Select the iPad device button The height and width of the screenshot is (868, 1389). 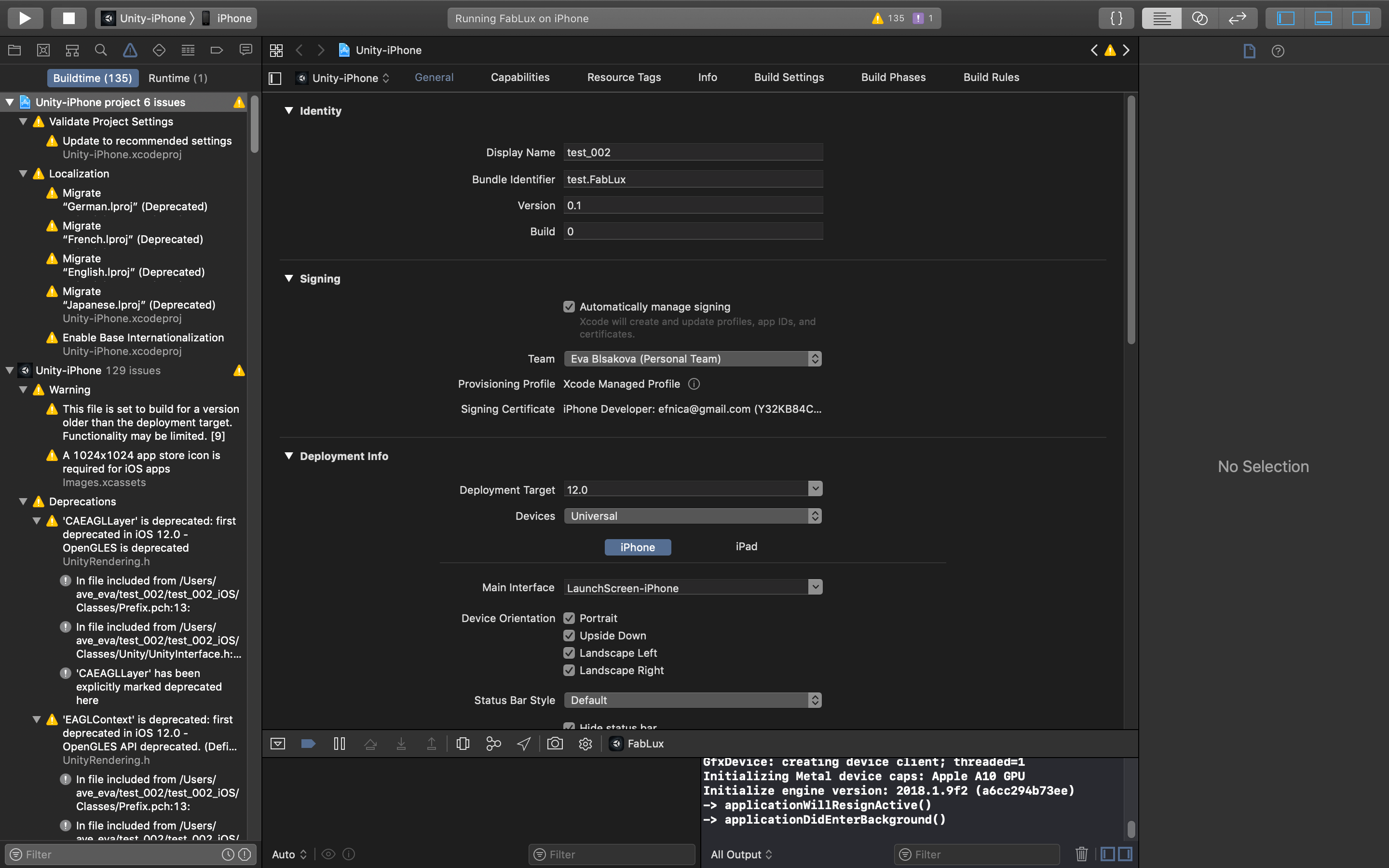click(x=746, y=546)
